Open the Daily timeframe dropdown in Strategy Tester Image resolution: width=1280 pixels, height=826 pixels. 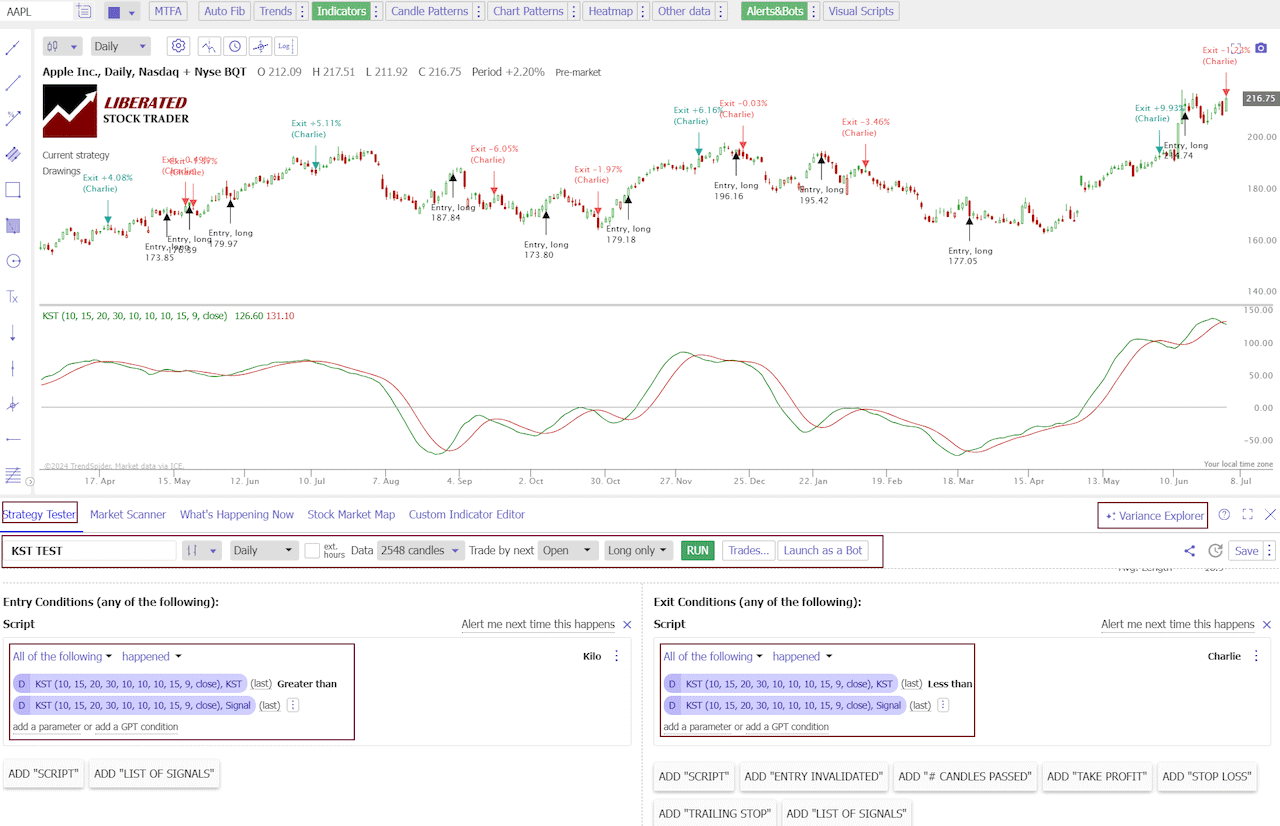tap(263, 550)
